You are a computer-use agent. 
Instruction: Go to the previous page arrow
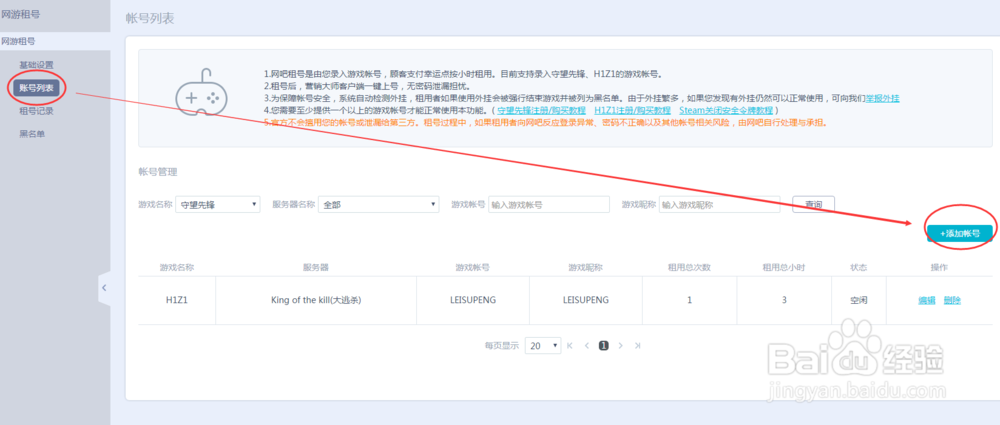click(x=587, y=346)
